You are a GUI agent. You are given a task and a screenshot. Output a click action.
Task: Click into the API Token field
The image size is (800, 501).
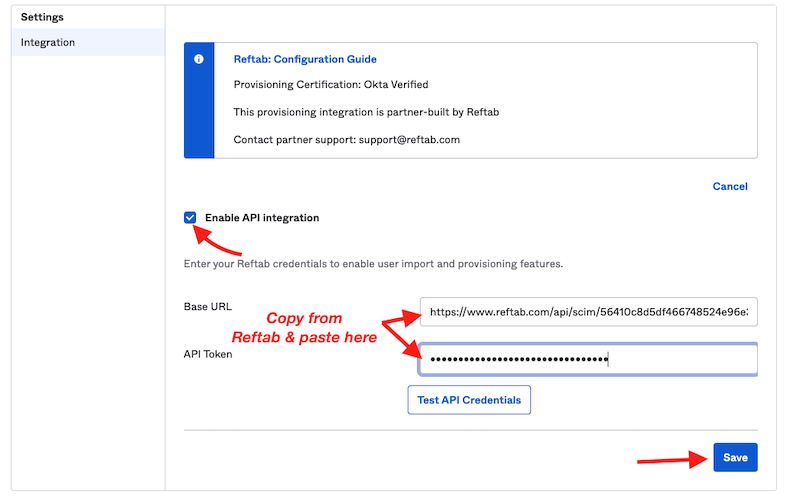tap(587, 359)
